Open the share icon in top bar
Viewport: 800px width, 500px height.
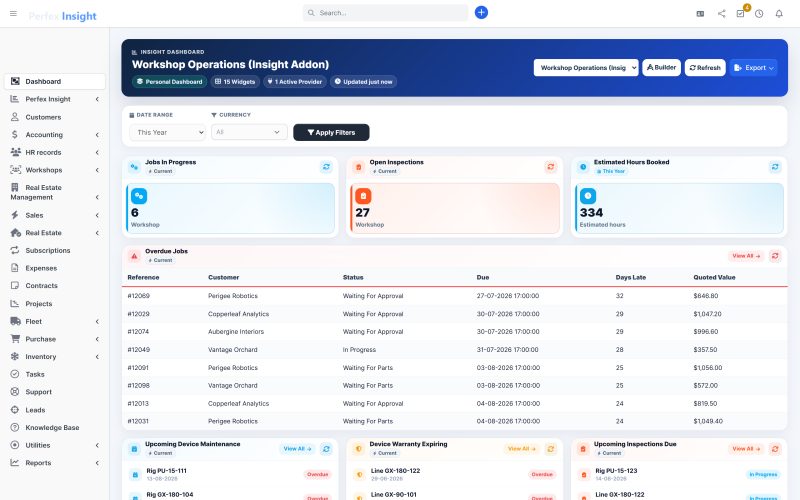pyautogui.click(x=721, y=14)
